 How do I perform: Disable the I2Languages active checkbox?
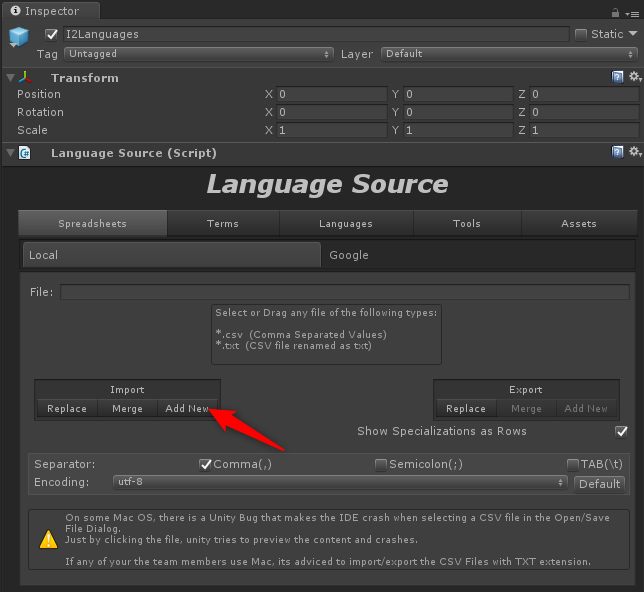(51, 34)
